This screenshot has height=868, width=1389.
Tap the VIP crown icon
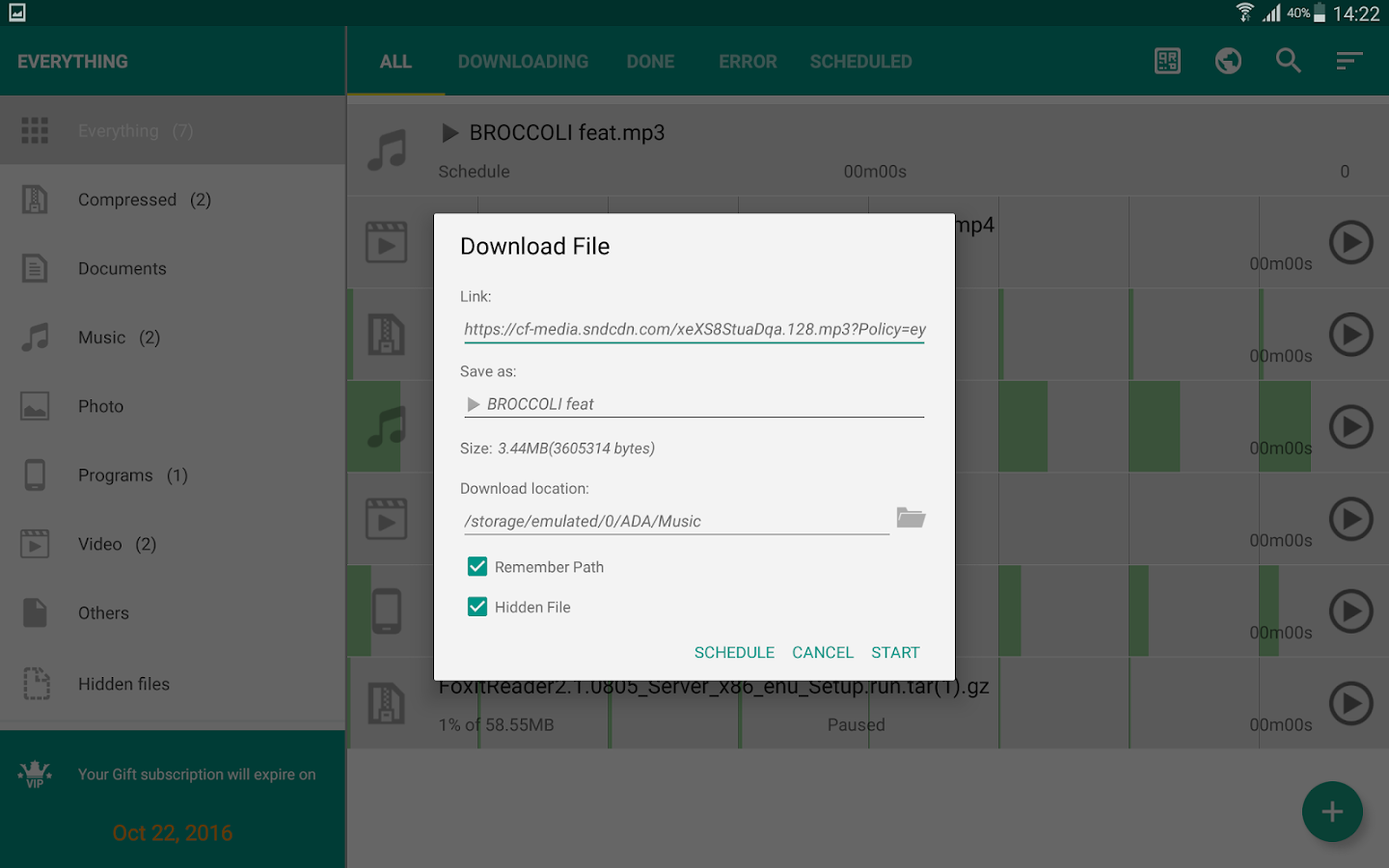(35, 773)
